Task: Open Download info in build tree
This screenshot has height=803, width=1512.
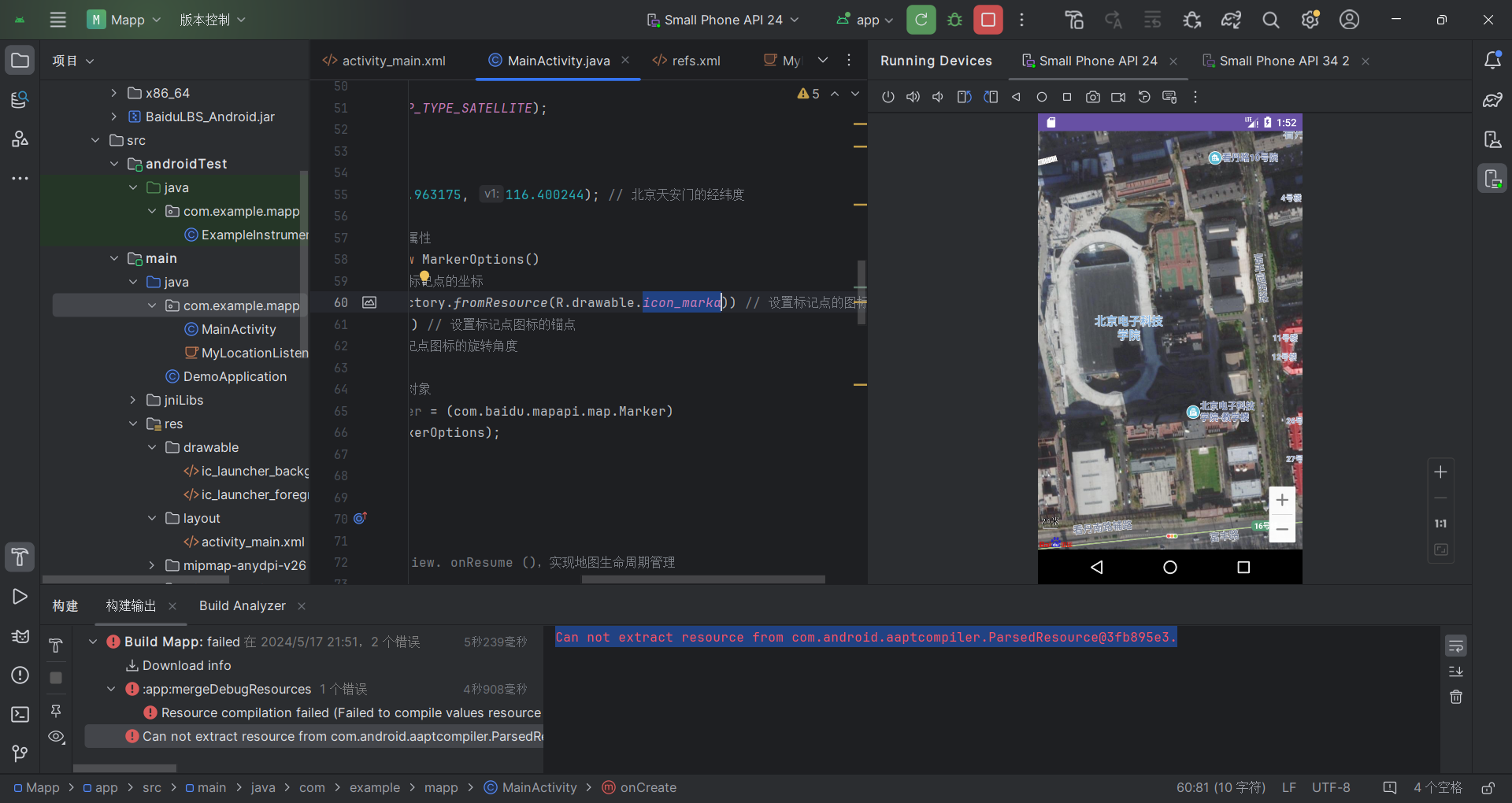Action: (x=187, y=665)
